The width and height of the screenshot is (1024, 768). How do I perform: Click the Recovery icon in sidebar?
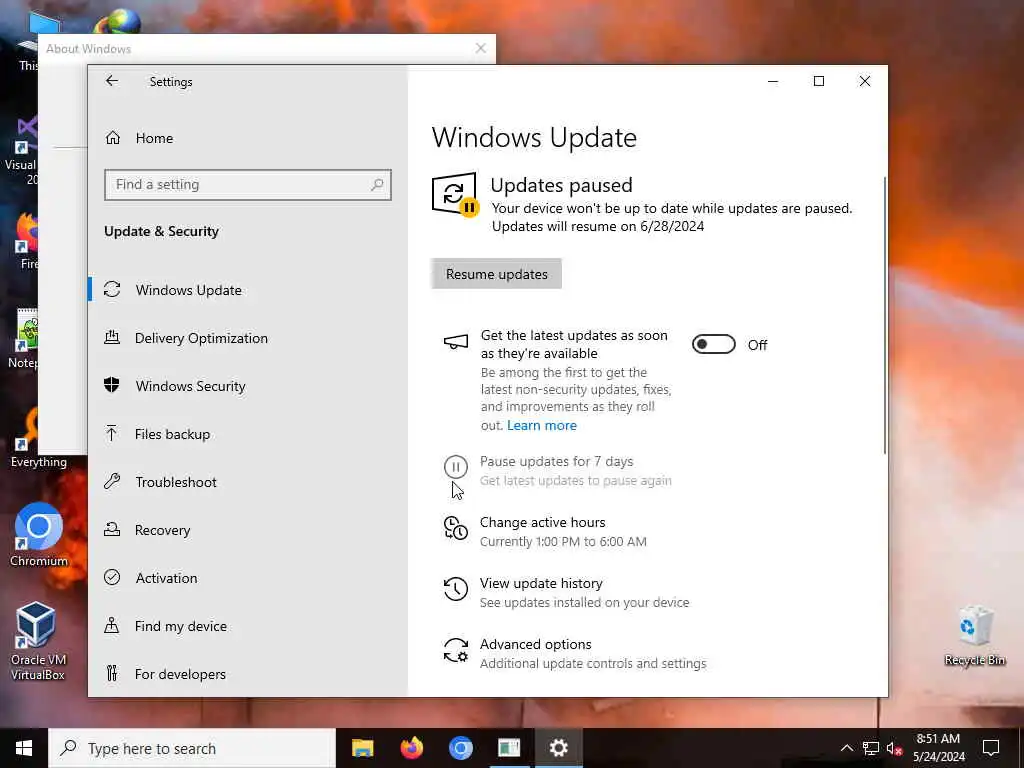pos(112,530)
